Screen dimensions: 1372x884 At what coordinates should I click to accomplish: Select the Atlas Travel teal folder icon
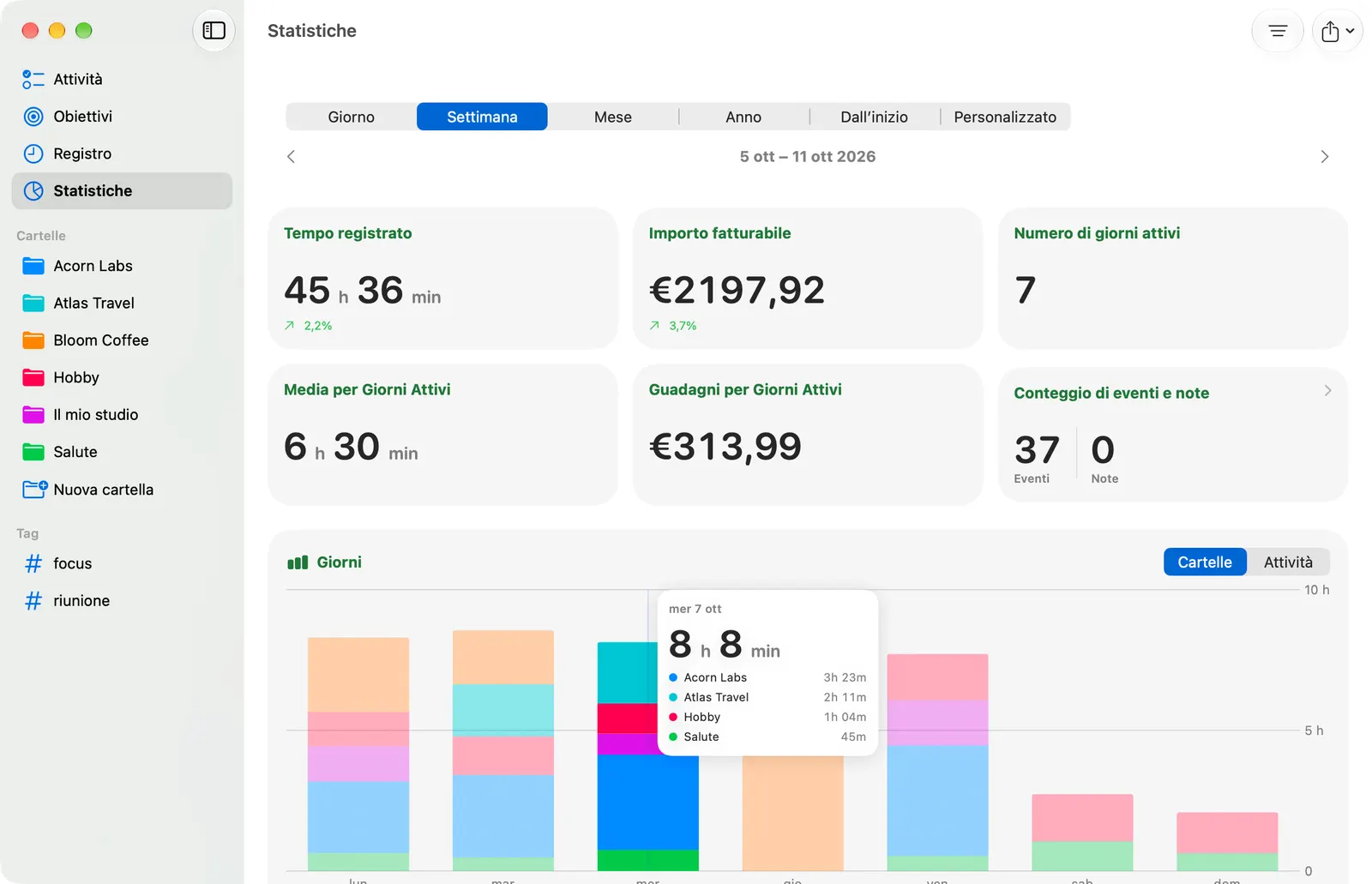[x=33, y=303]
